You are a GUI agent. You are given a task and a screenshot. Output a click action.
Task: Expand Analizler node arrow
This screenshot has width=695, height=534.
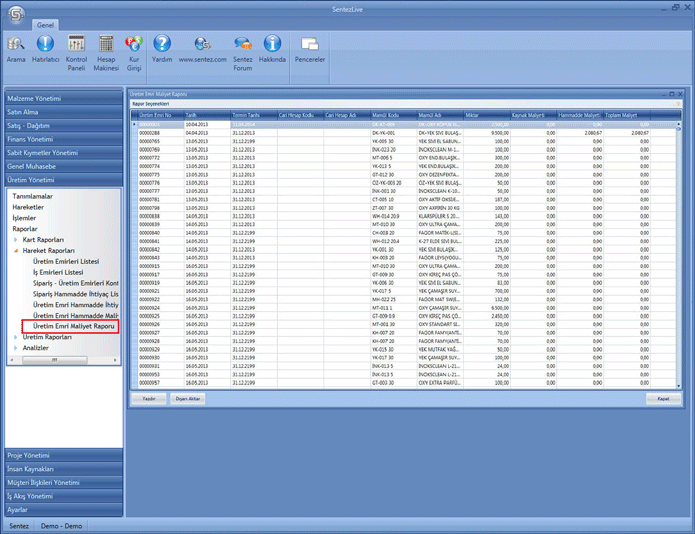[x=16, y=348]
